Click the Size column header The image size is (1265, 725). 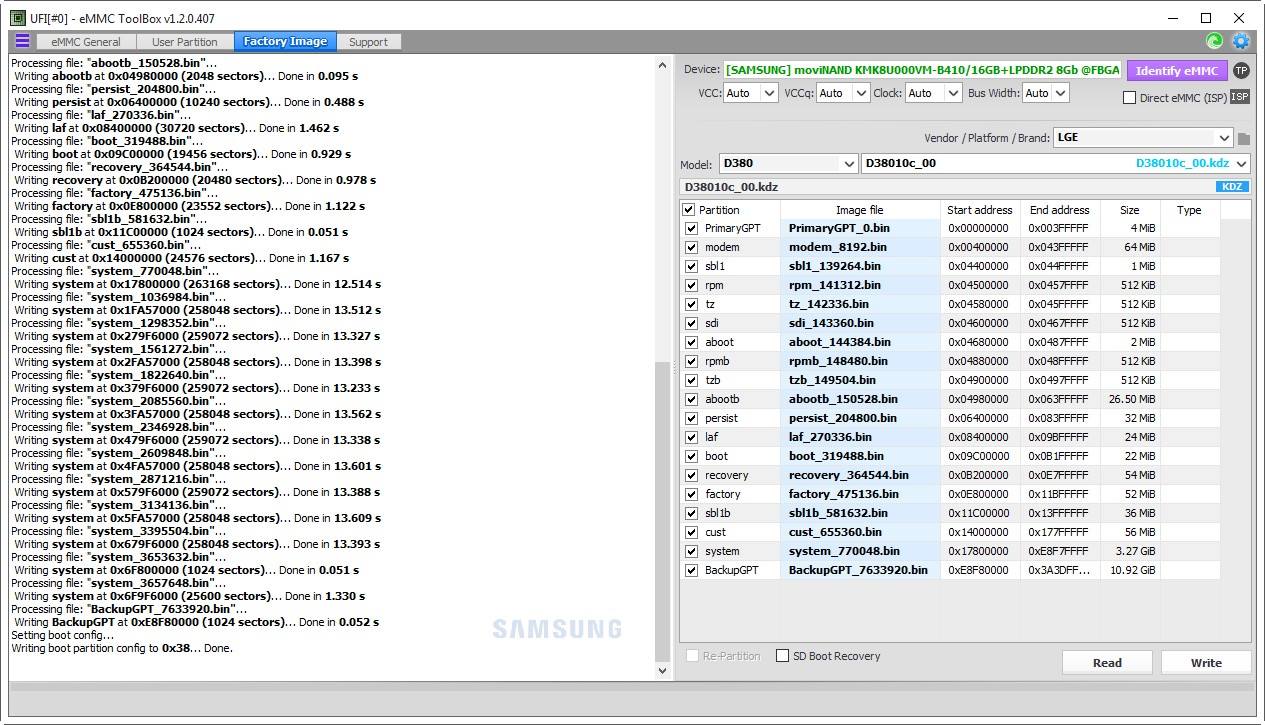[x=1130, y=210]
